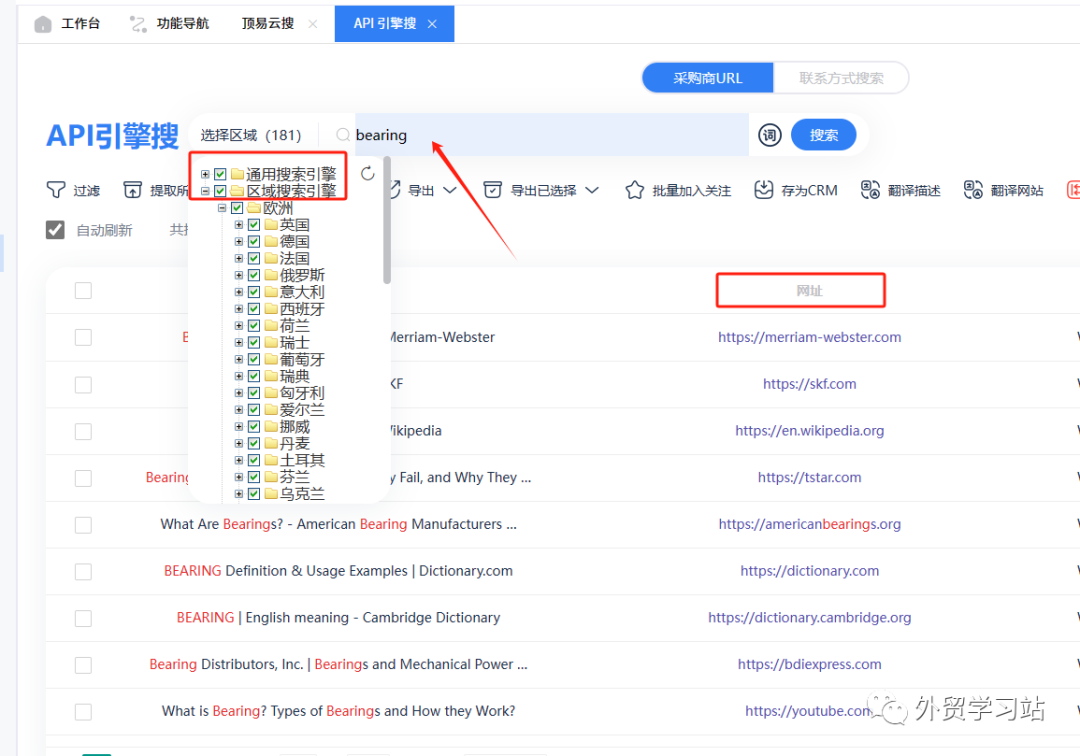The height and width of the screenshot is (756, 1080).
Task: Close the API 引擎搜 tab
Action: (432, 24)
